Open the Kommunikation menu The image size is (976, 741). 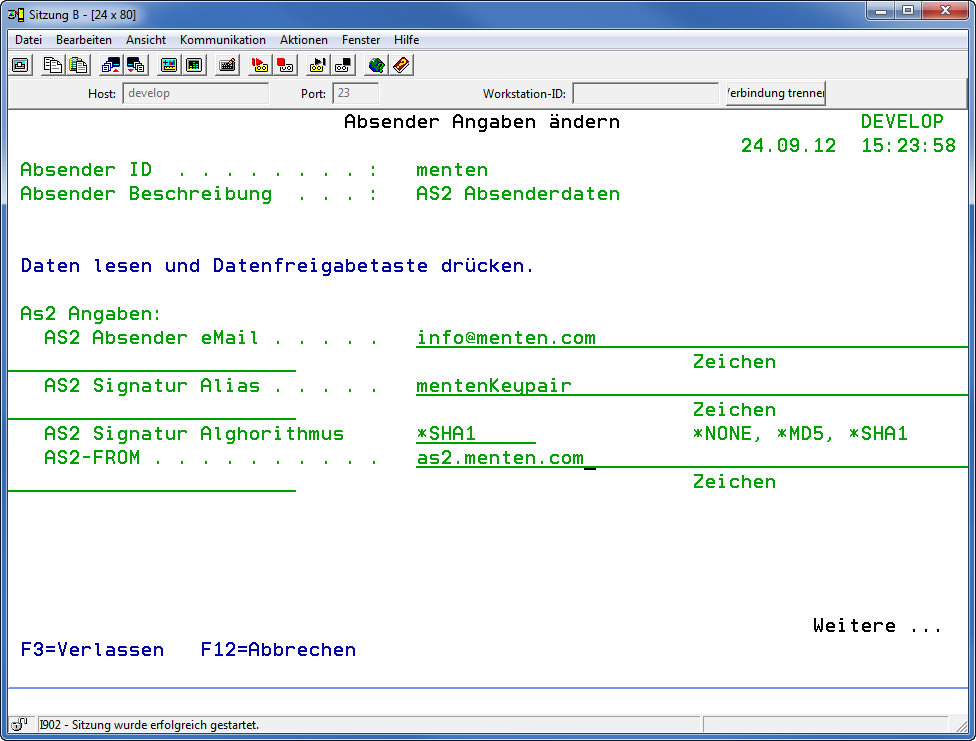pos(223,40)
